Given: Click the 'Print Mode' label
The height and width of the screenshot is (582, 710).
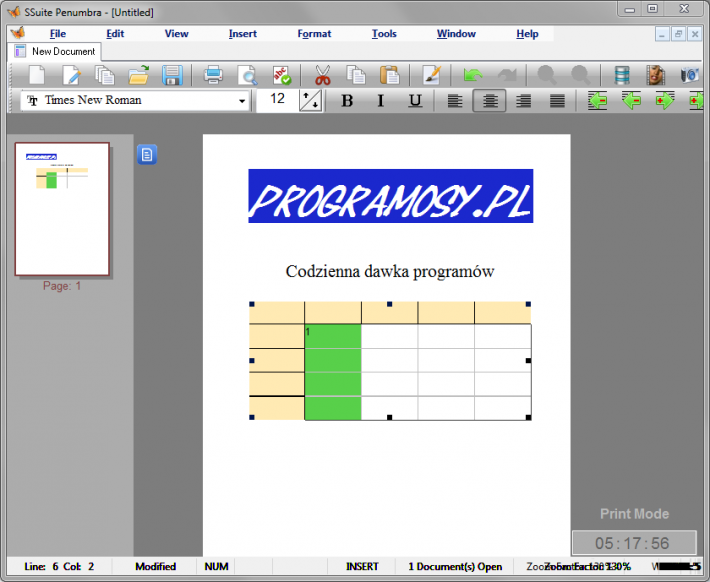Looking at the screenshot, I should point(634,514).
